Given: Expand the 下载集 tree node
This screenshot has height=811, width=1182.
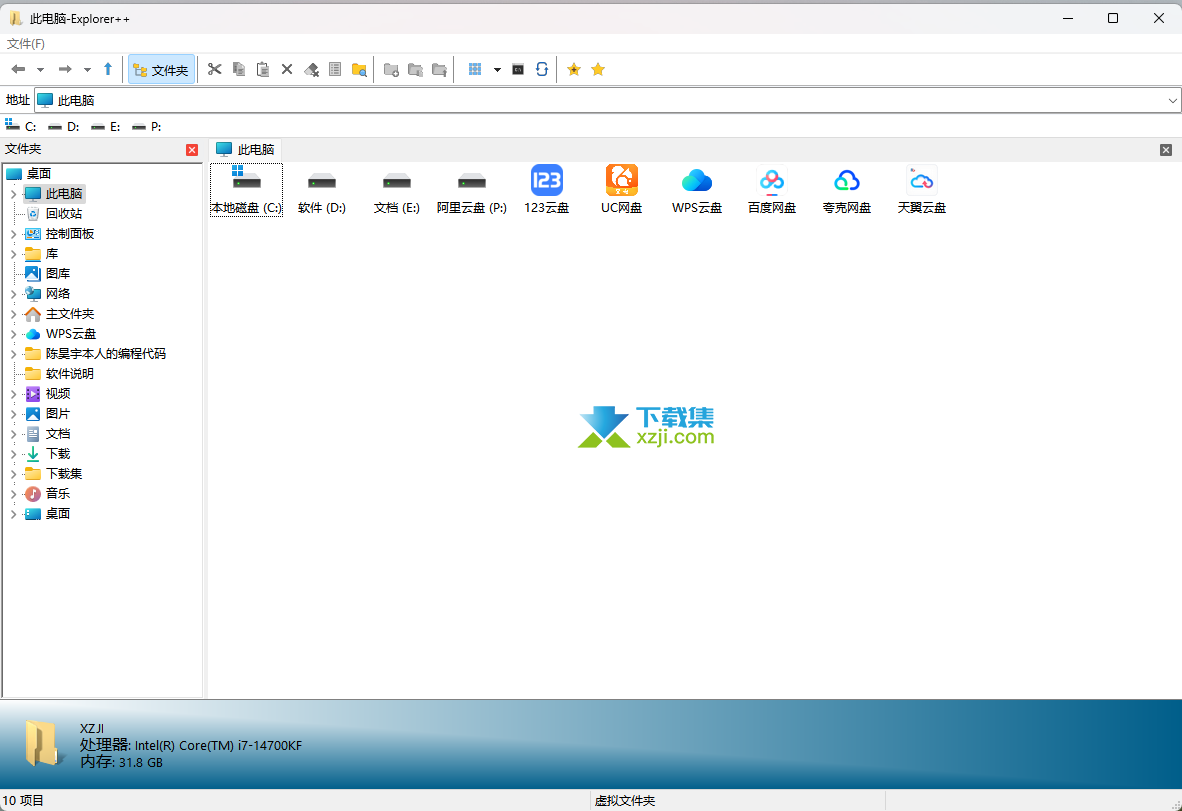Looking at the screenshot, I should (x=14, y=473).
